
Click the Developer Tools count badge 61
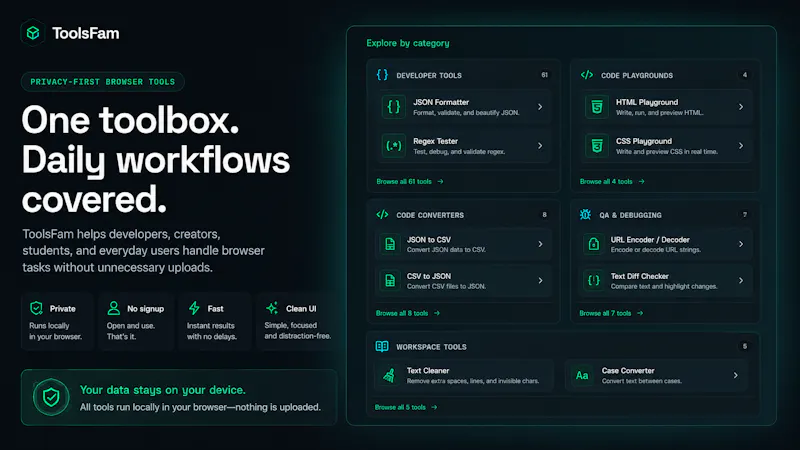[544, 75]
